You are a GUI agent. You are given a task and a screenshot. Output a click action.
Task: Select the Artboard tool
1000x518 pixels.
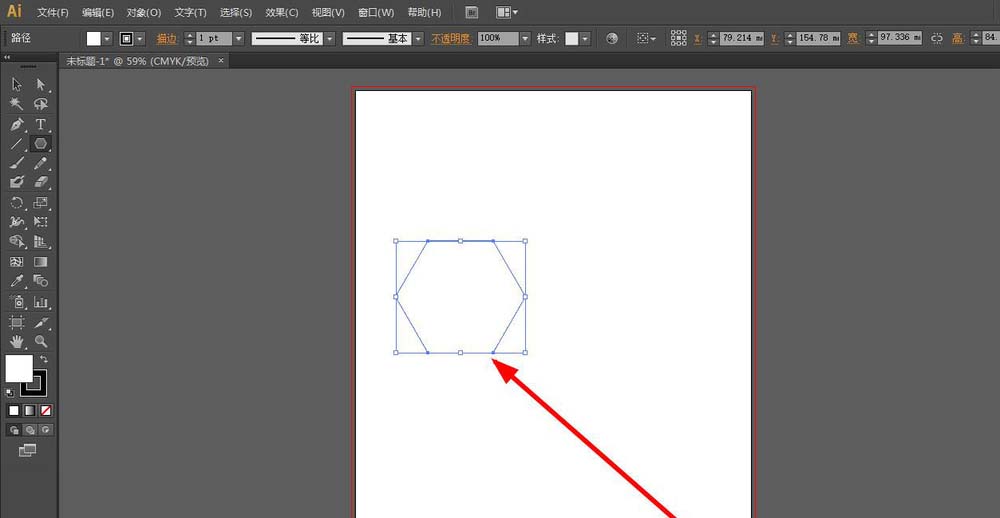pos(17,322)
